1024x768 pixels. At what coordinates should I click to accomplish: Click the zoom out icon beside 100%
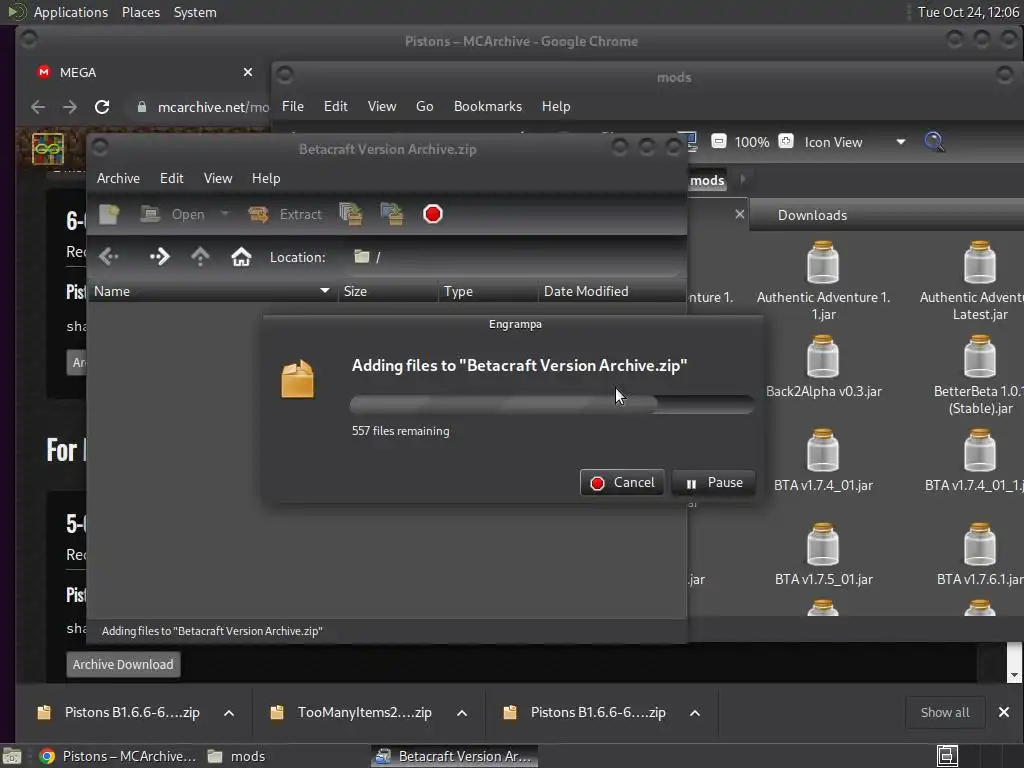coord(718,141)
